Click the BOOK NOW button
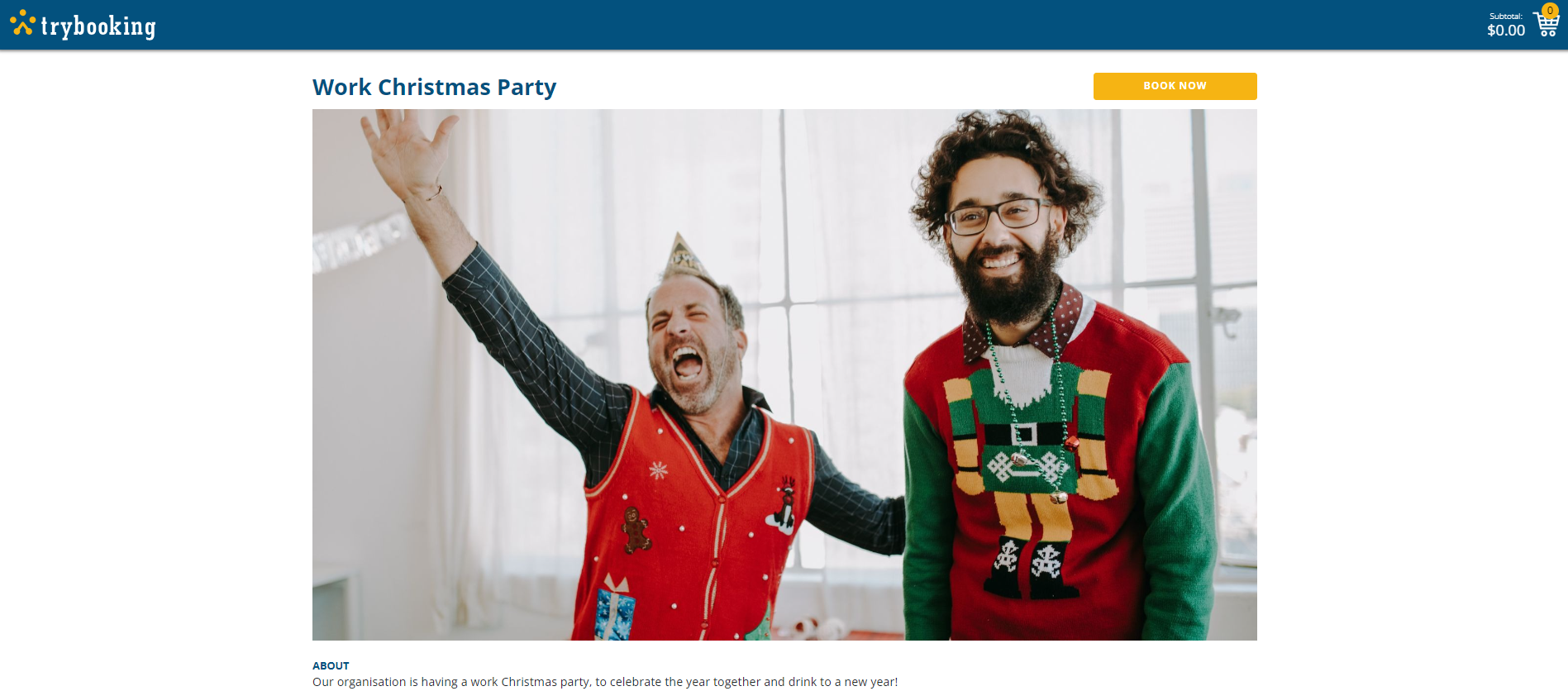This screenshot has height=691, width=1568. pyautogui.click(x=1175, y=86)
